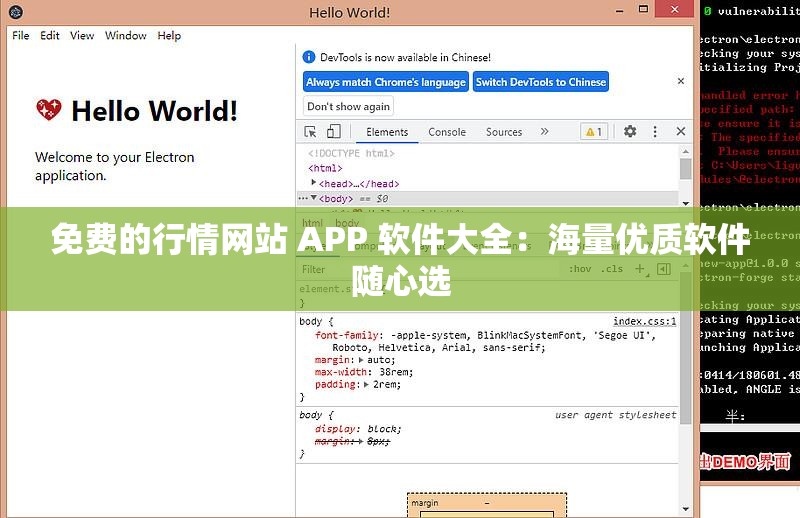This screenshot has height=518, width=800.
Task: Click the Hello World! heading text
Action: pyautogui.click(x=155, y=111)
